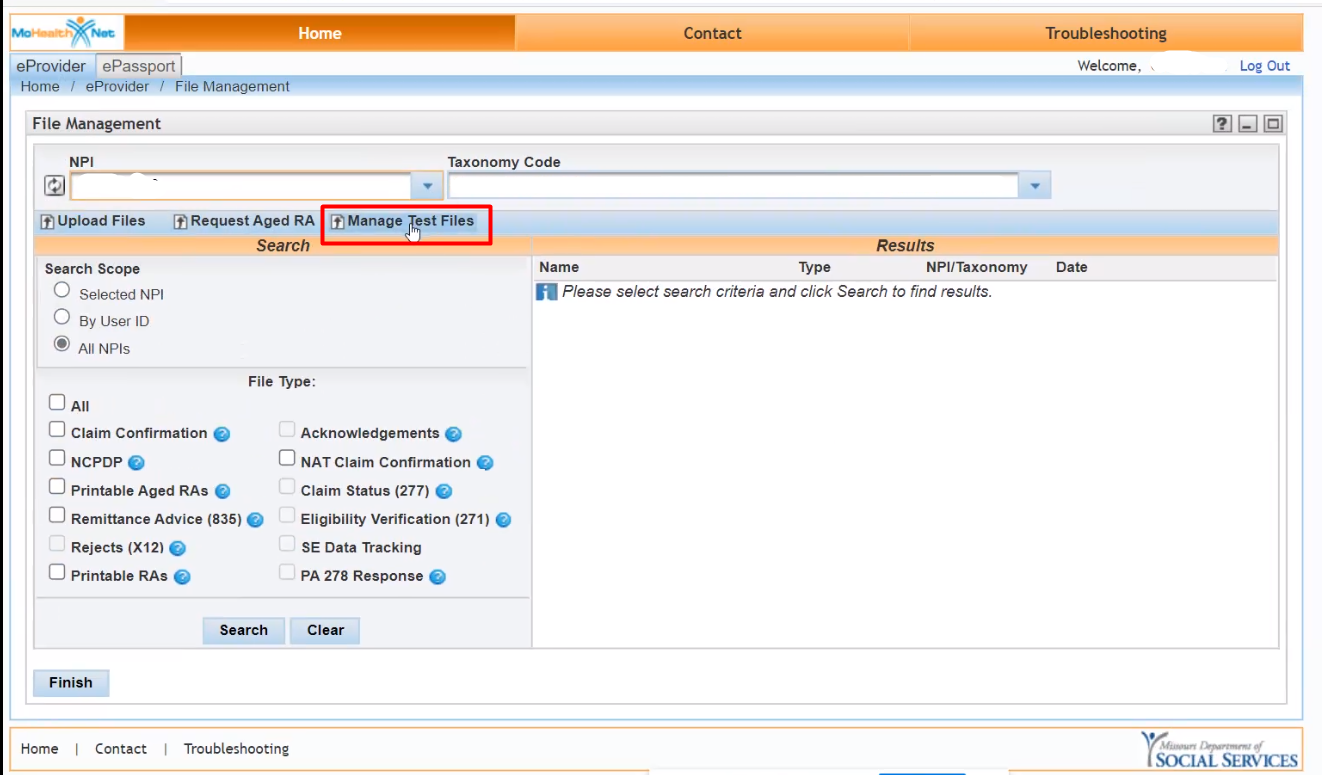This screenshot has height=775, width=1322.
Task: Click Request Aged RA toolbar option
Action: click(244, 221)
